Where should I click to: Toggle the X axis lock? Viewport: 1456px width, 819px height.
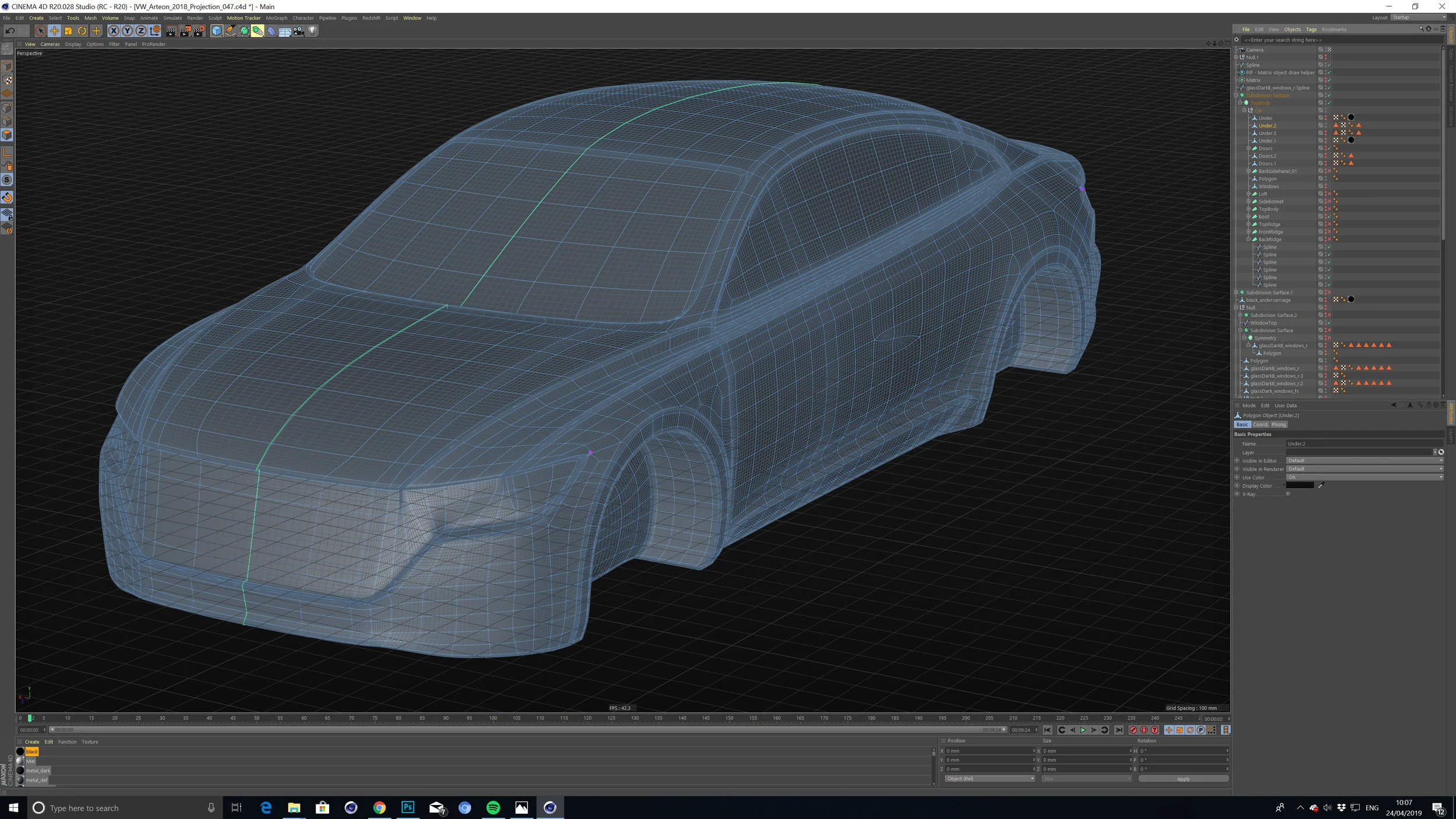click(x=114, y=31)
